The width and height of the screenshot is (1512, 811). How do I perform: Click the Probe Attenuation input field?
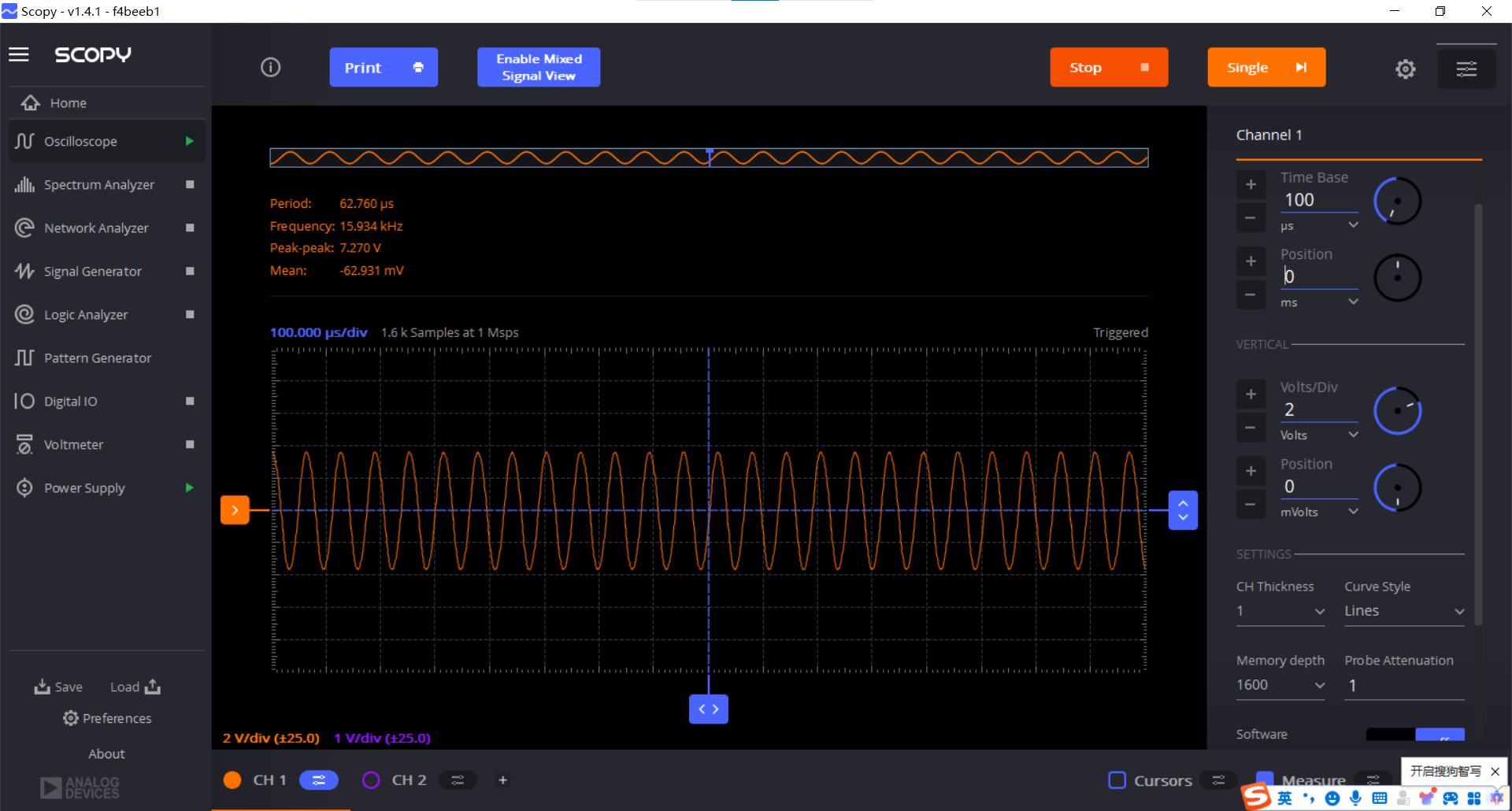1404,685
